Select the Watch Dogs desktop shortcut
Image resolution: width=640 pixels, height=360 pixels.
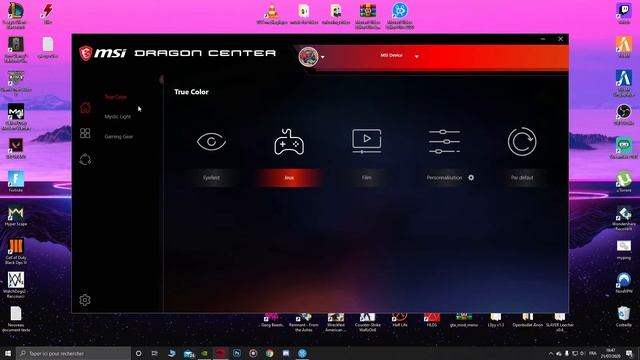[16, 284]
